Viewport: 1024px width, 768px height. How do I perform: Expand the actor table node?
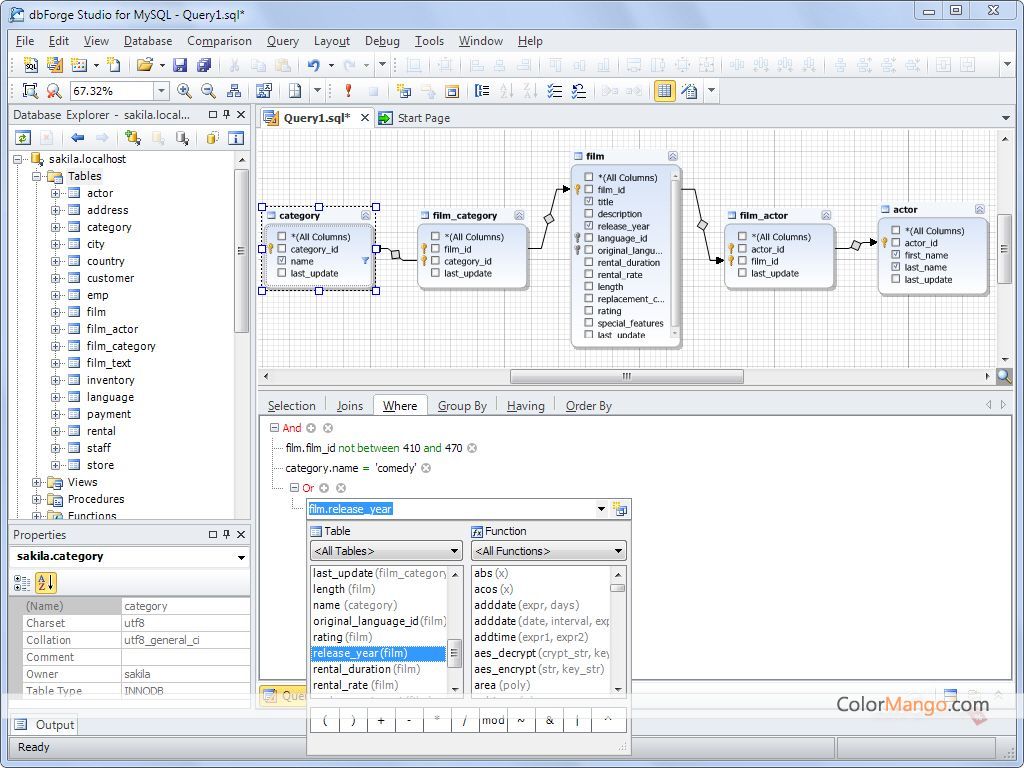pos(56,193)
